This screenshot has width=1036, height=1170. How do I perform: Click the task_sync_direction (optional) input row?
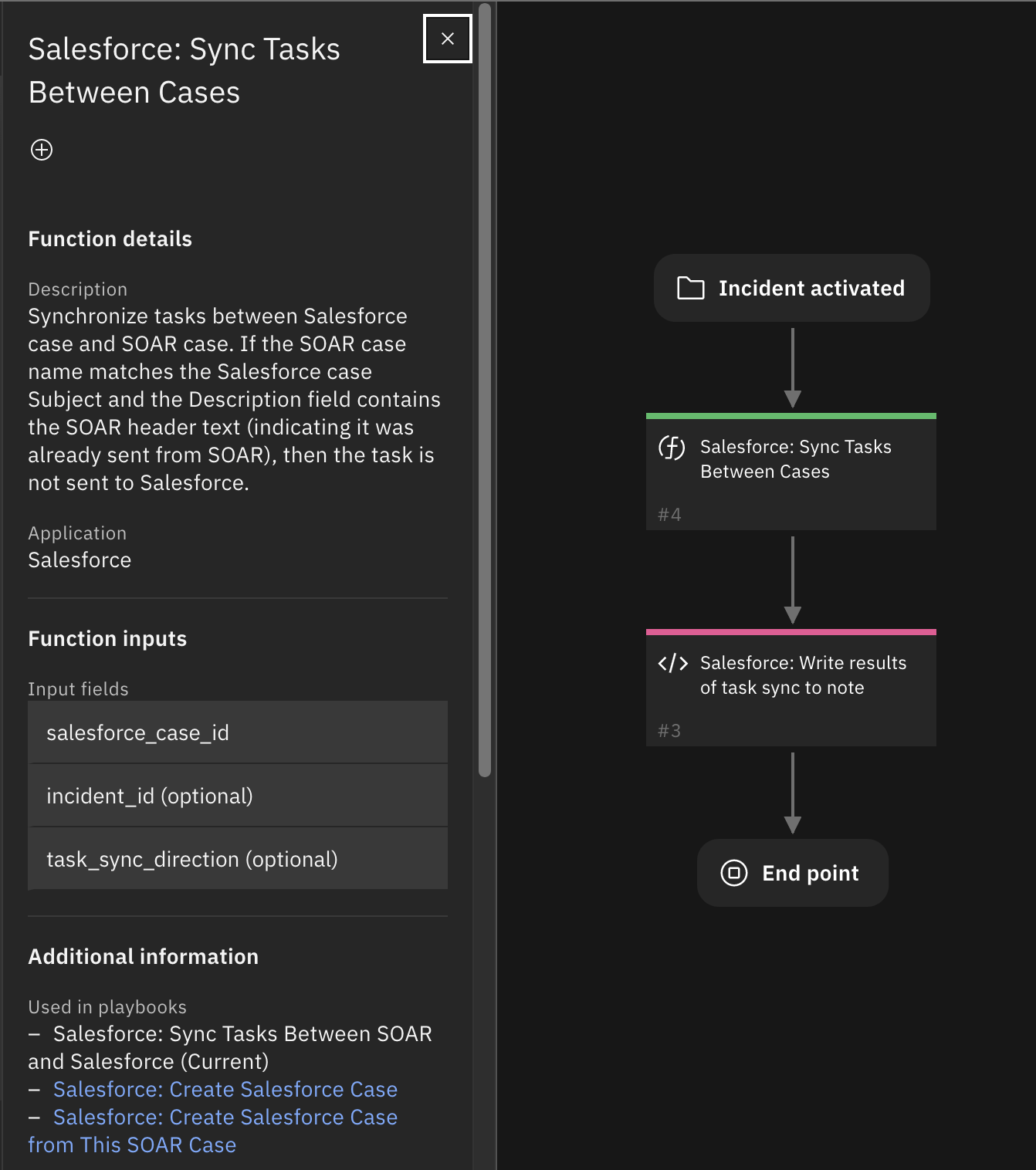238,859
